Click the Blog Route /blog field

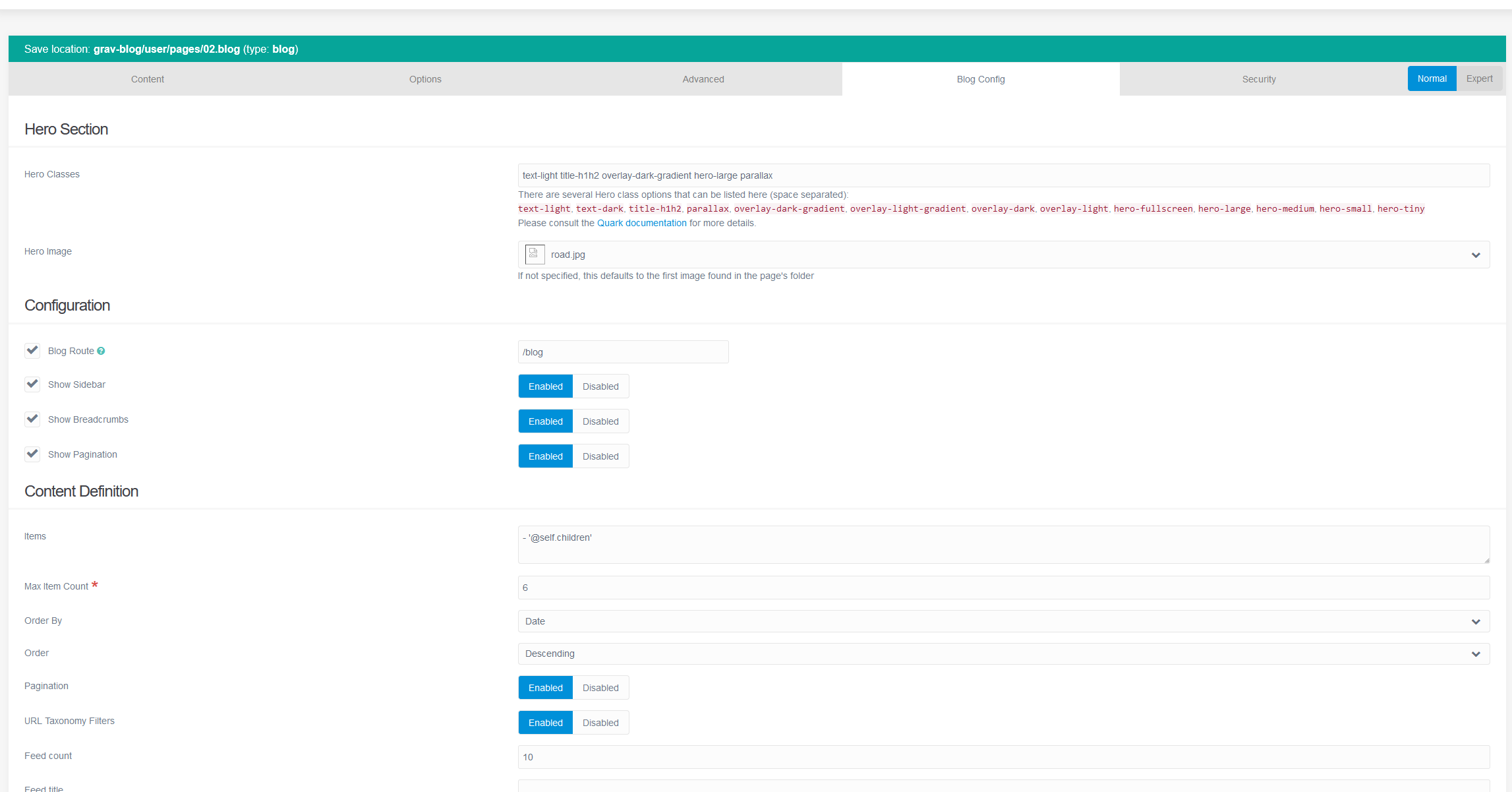[x=623, y=352]
